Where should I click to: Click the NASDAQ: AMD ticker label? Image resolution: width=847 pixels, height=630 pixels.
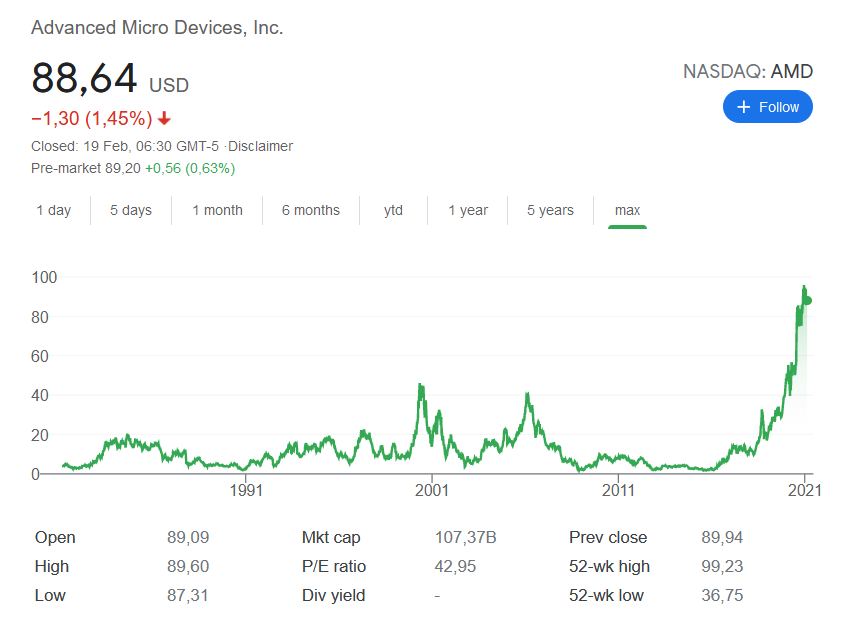748,71
